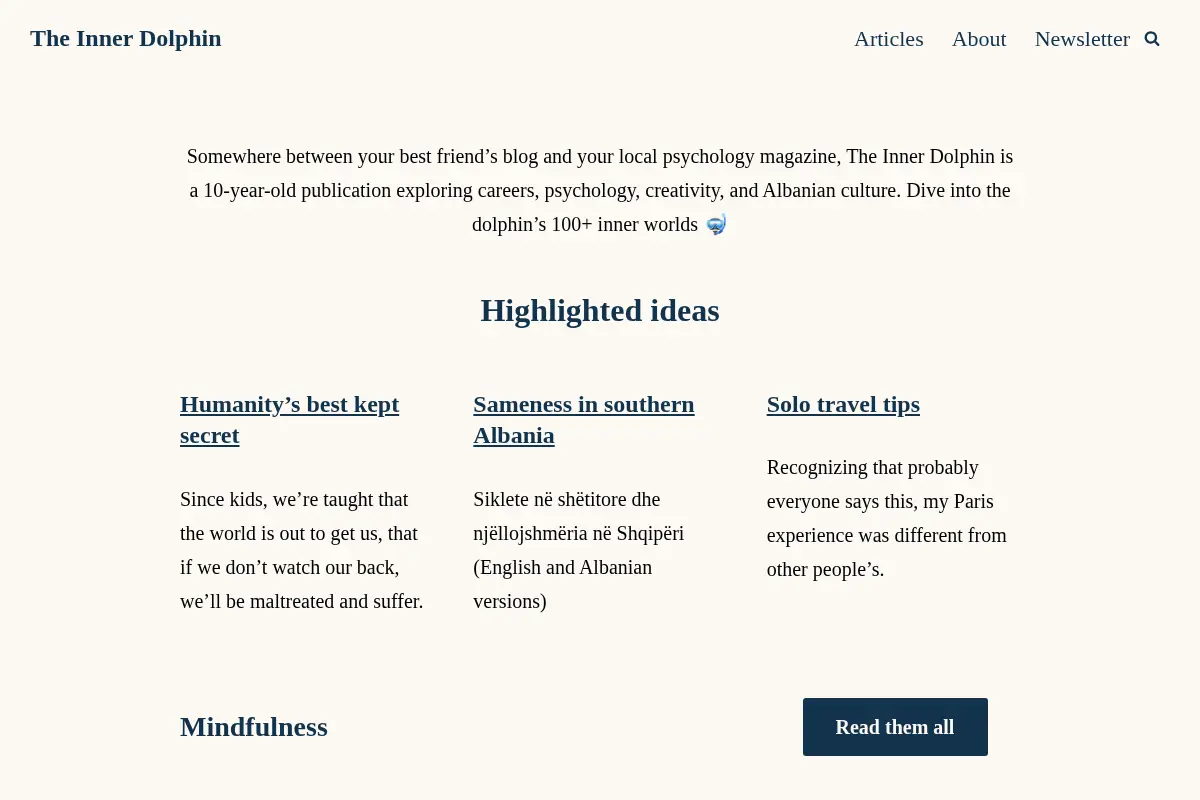Open "Humanity's best kept secret" article

coord(289,420)
